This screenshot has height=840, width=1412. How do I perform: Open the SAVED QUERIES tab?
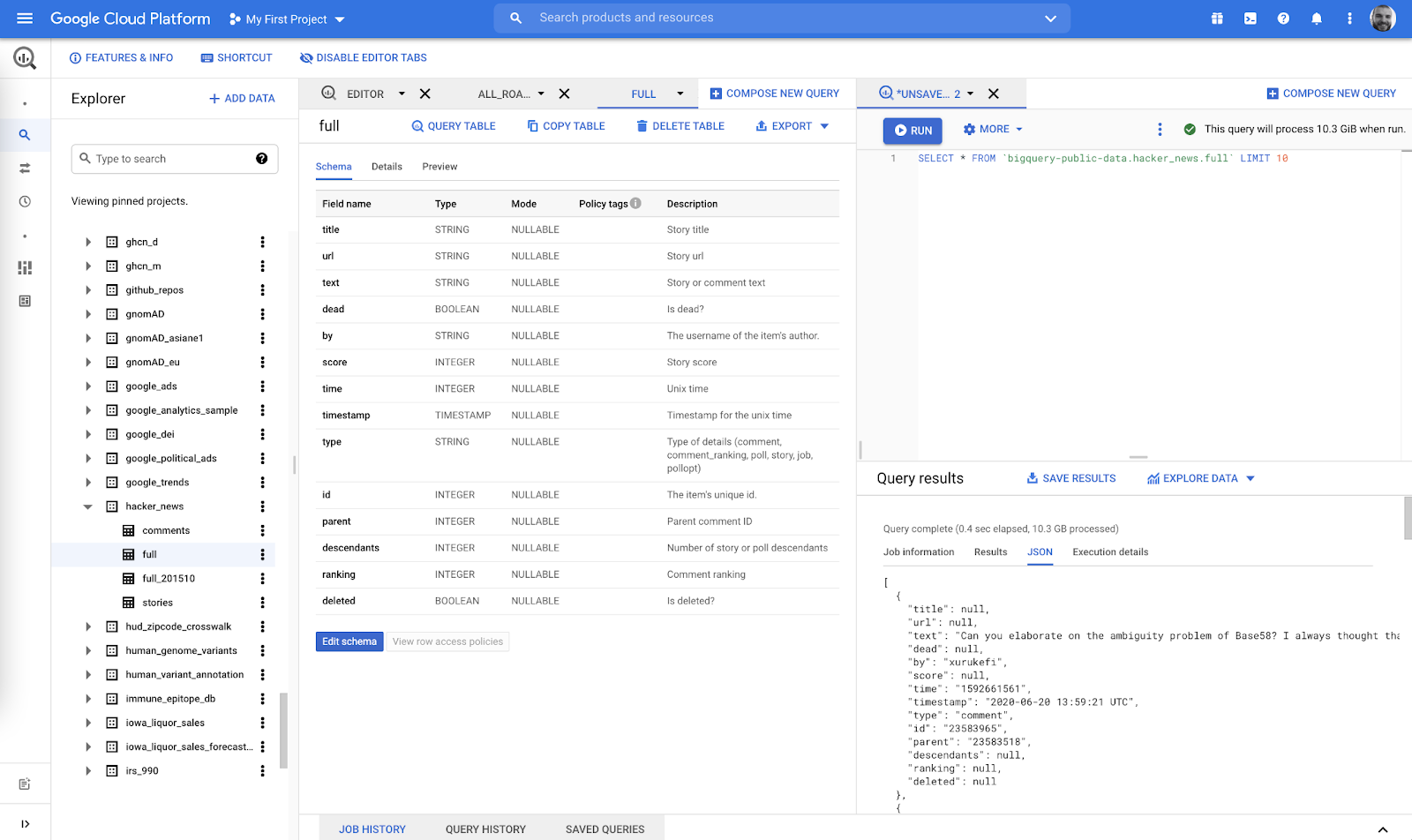(605, 829)
